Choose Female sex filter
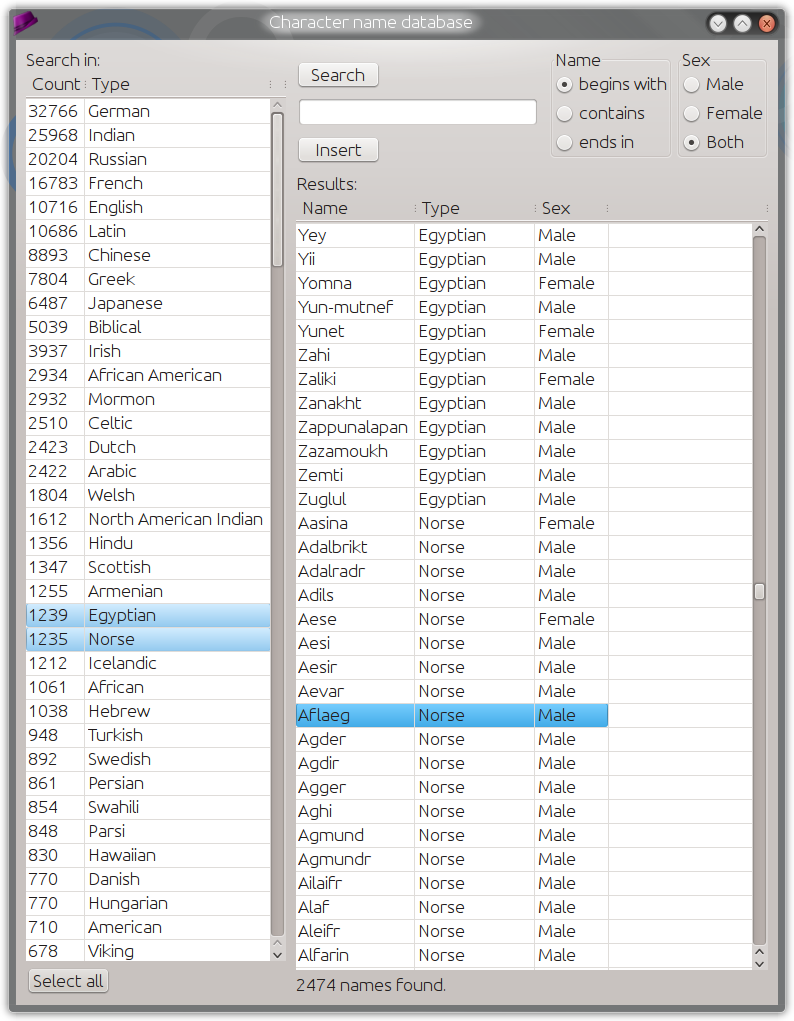The width and height of the screenshot is (794, 1021). click(x=722, y=113)
